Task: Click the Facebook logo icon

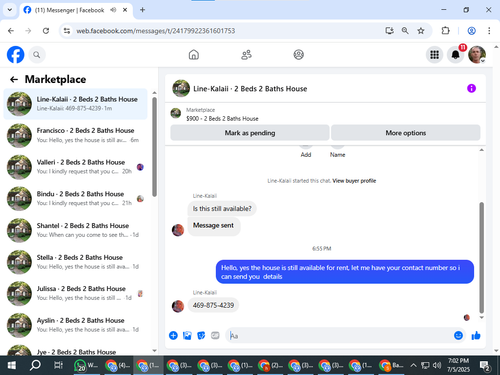Action: point(15,55)
